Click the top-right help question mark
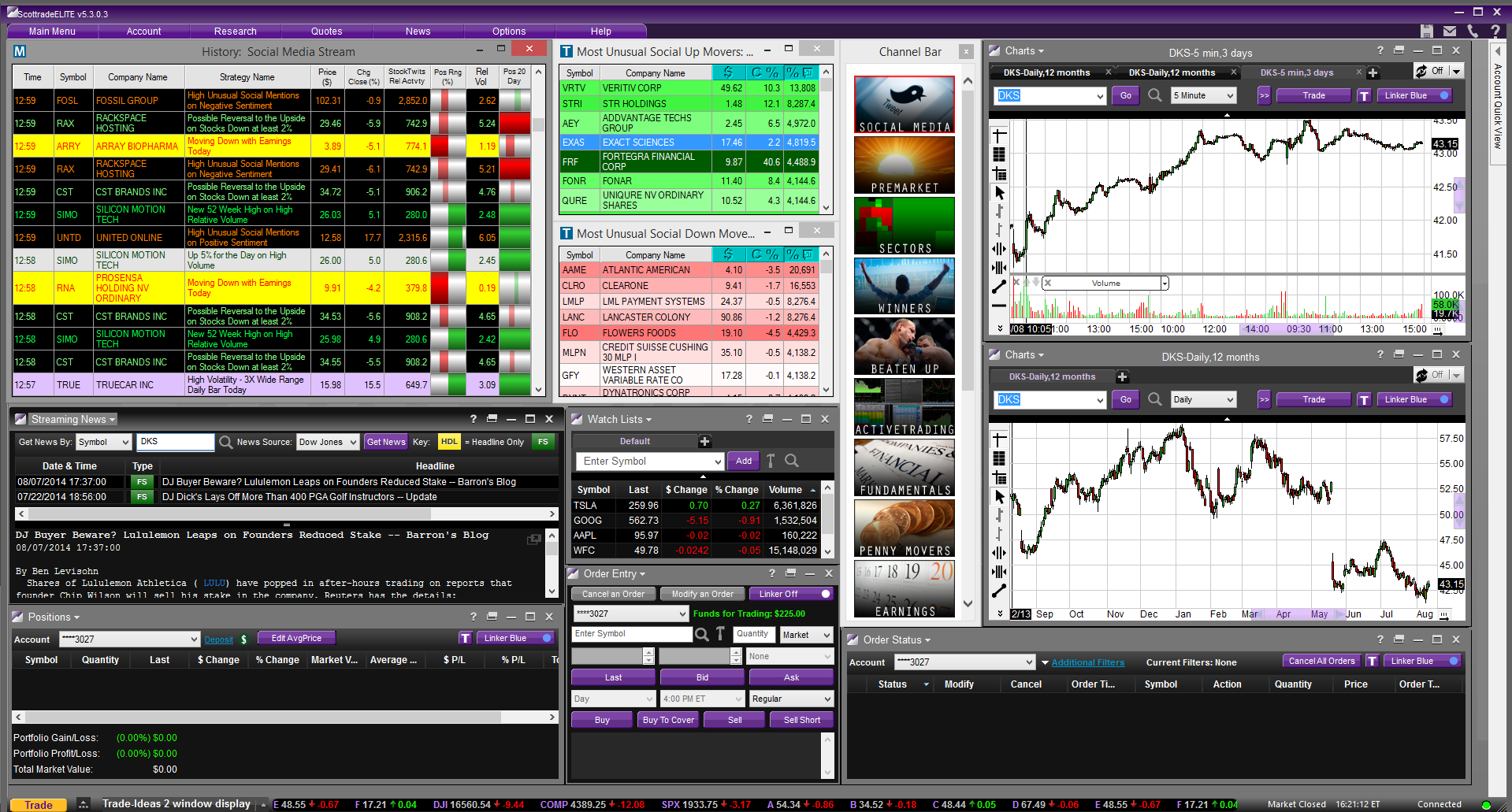The height and width of the screenshot is (812, 1512). click(1495, 31)
